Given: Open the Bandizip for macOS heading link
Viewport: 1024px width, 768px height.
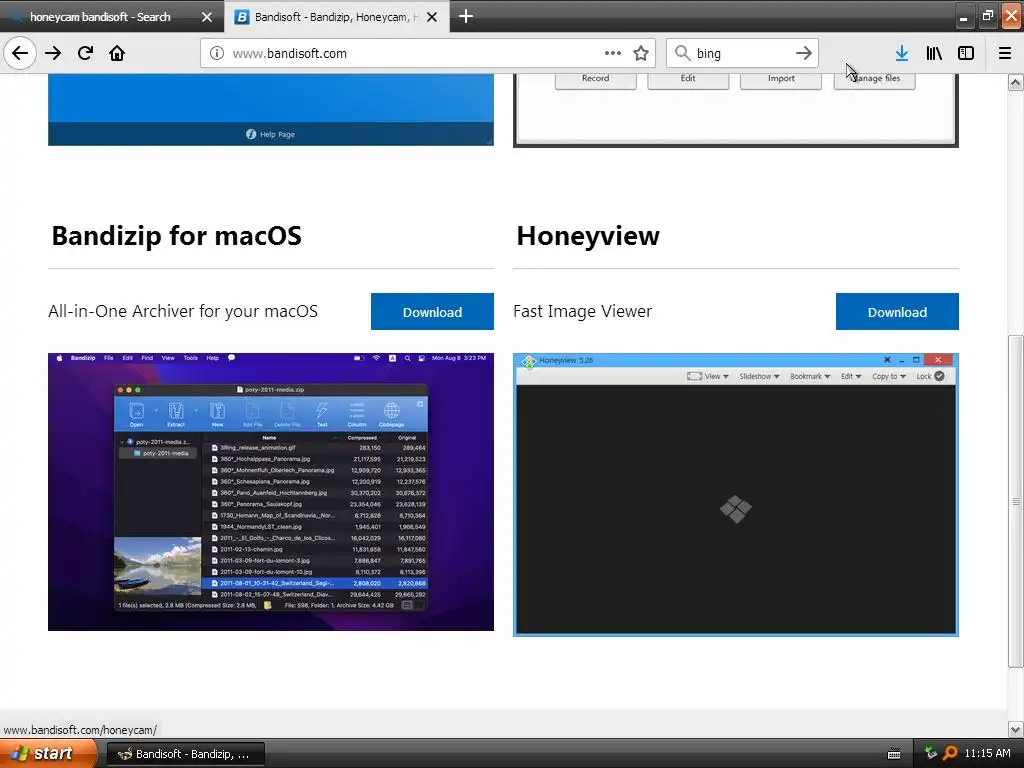Looking at the screenshot, I should coord(176,236).
